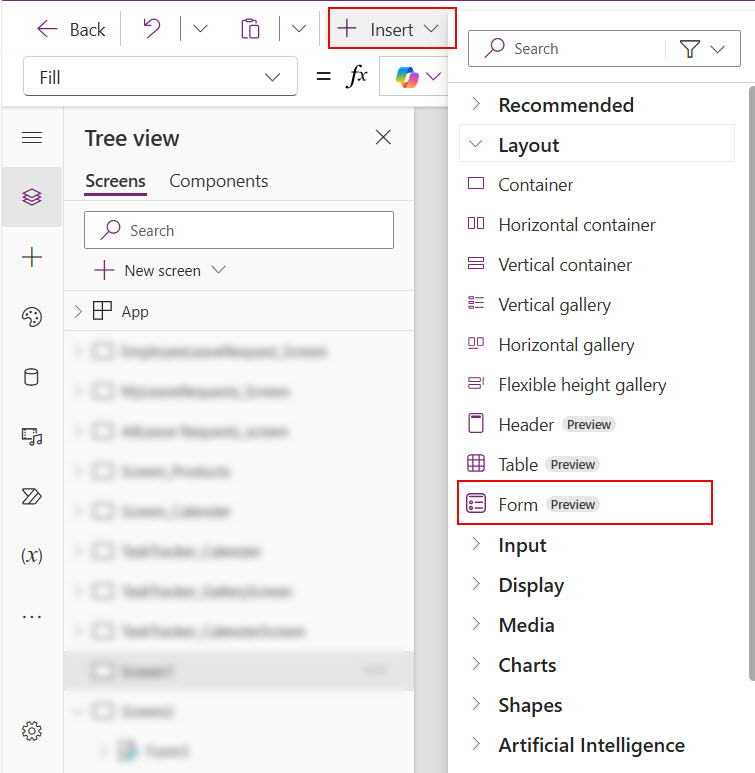
Task: Click the Tree view search box
Action: pos(239,230)
